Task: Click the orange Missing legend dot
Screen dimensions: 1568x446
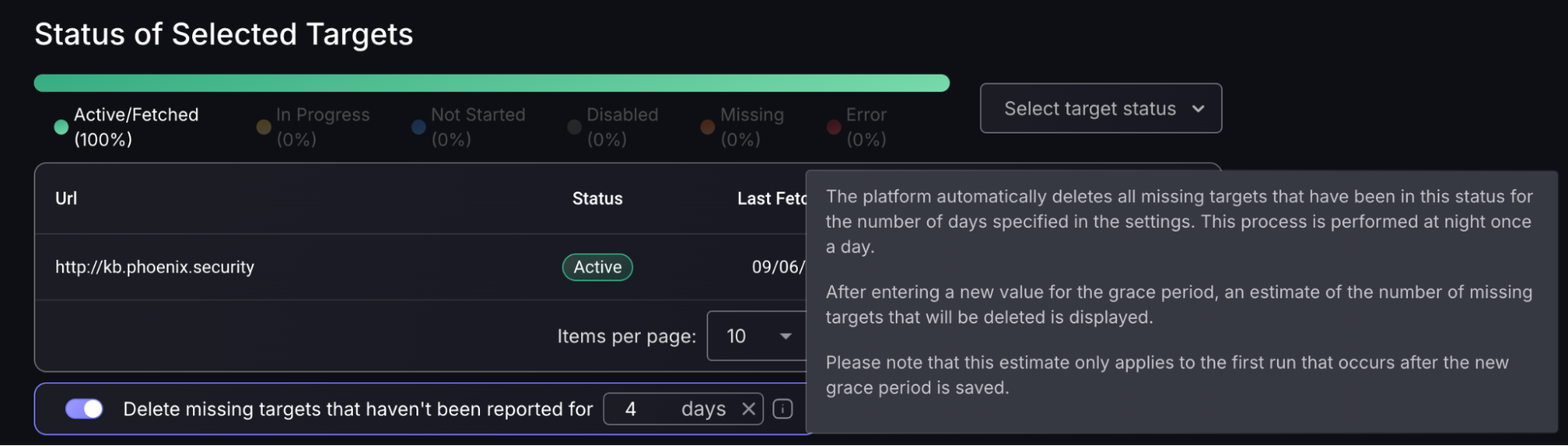Action: [x=708, y=127]
